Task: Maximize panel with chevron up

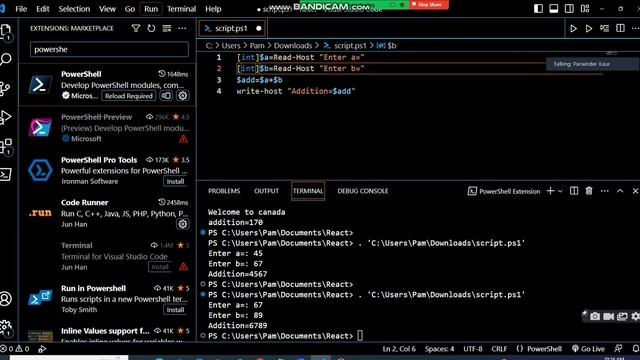Action: 620,191
